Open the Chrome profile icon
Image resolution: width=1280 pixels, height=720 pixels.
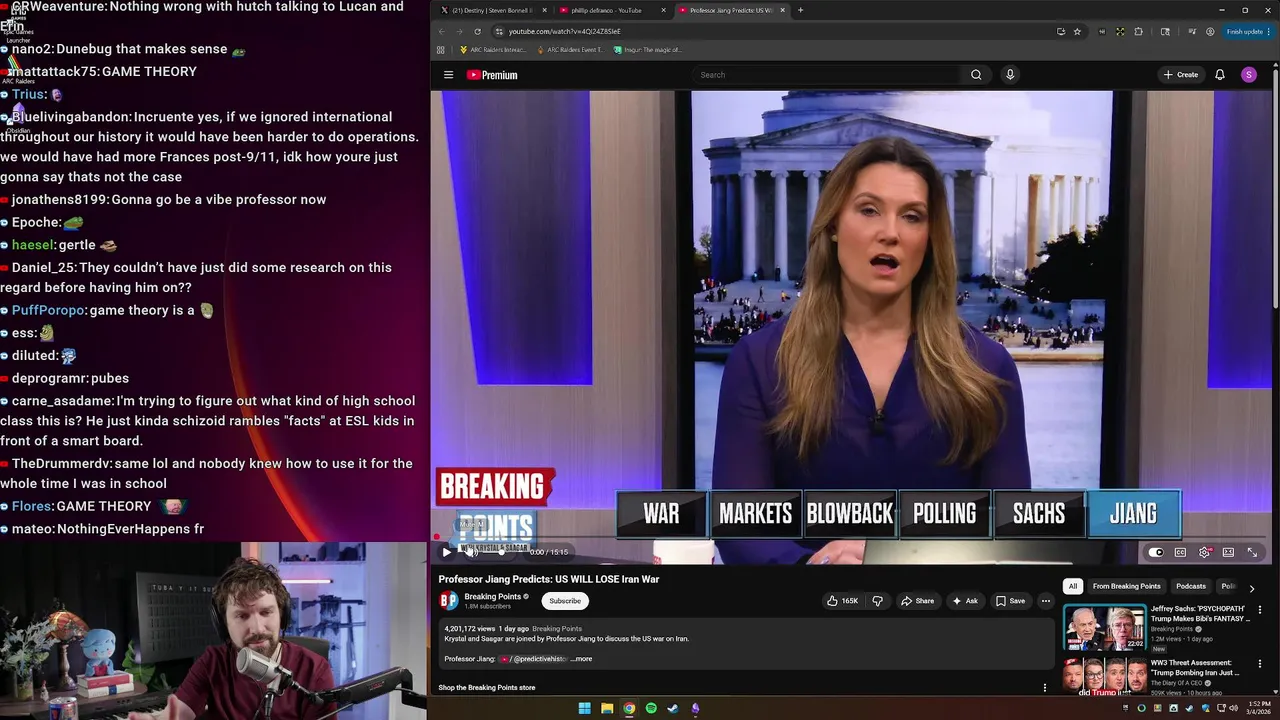1210,31
